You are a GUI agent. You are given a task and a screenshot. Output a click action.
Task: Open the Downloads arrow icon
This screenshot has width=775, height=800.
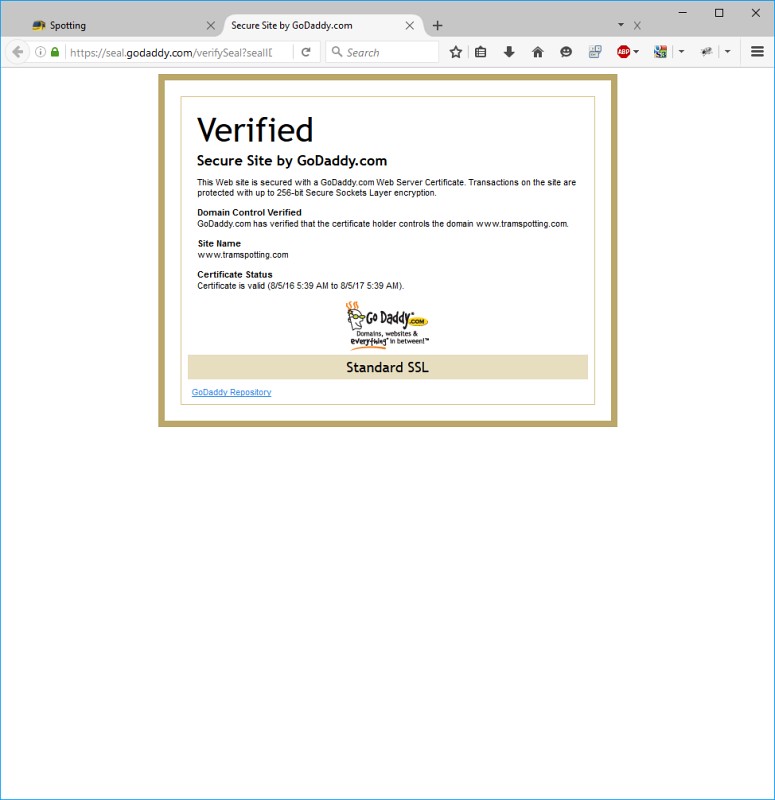(x=509, y=52)
